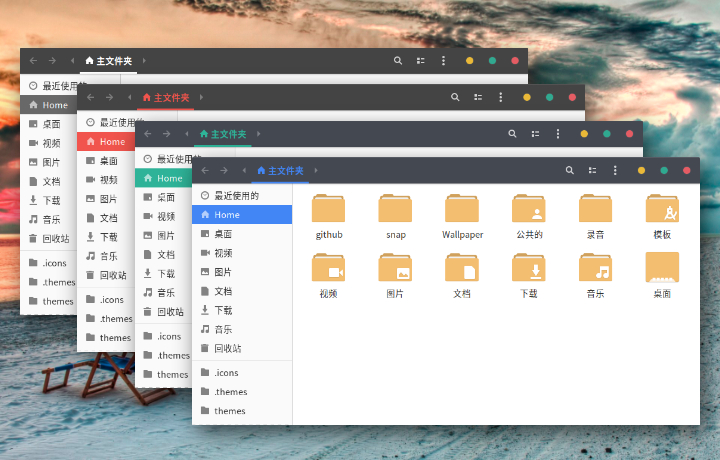Select 图片 in front window sidebar

coord(242,272)
